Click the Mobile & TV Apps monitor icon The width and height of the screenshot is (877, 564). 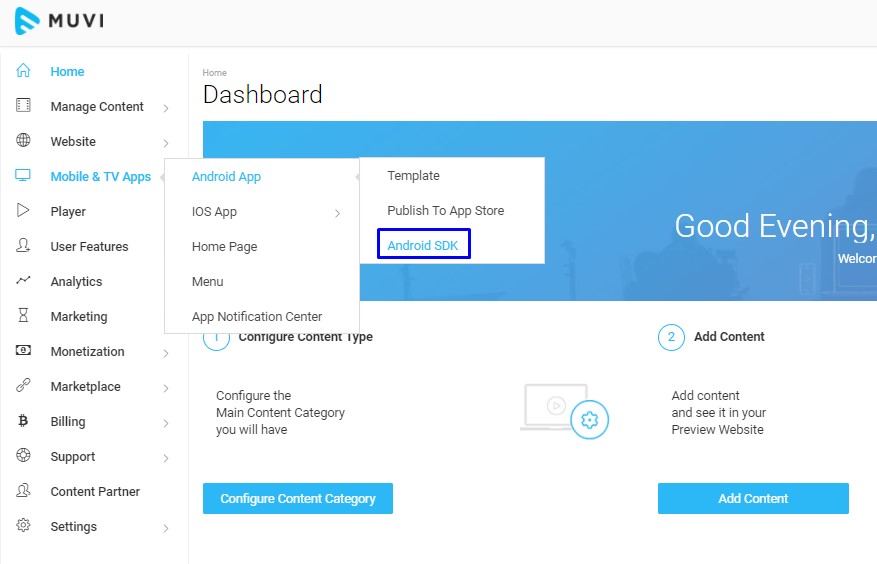click(x=23, y=175)
